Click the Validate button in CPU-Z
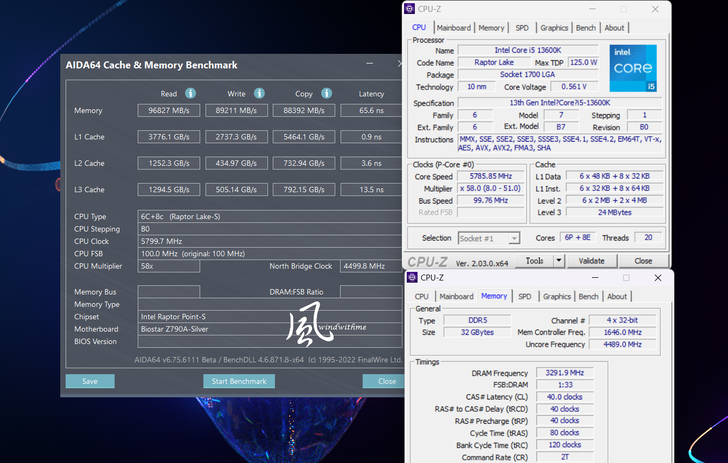The width and height of the screenshot is (728, 463). [x=593, y=261]
